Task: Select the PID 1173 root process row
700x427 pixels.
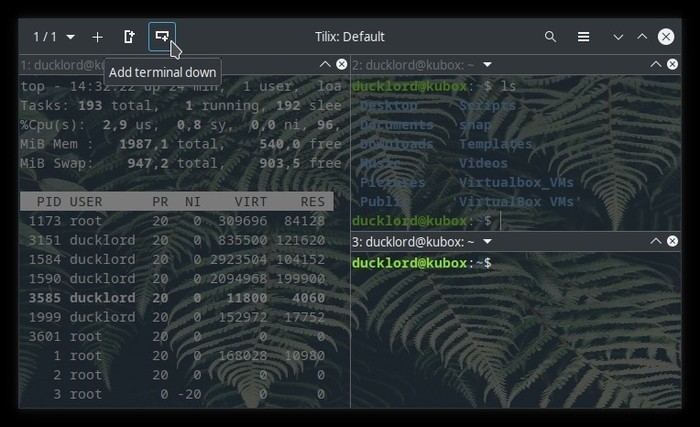Action: (x=177, y=221)
